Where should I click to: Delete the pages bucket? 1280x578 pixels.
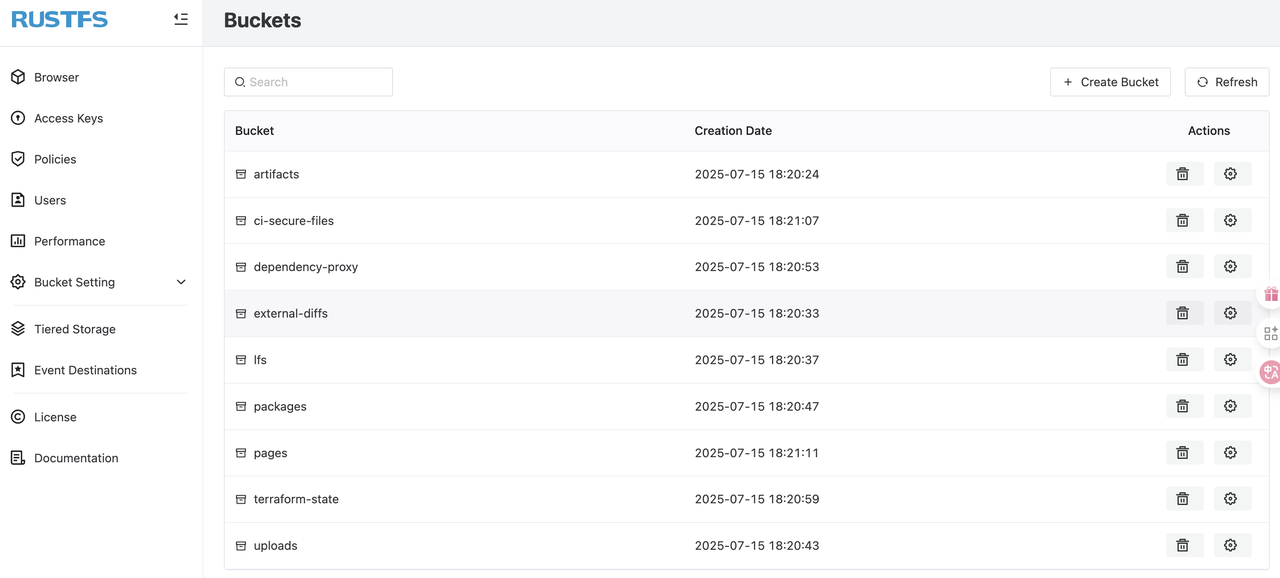1183,452
